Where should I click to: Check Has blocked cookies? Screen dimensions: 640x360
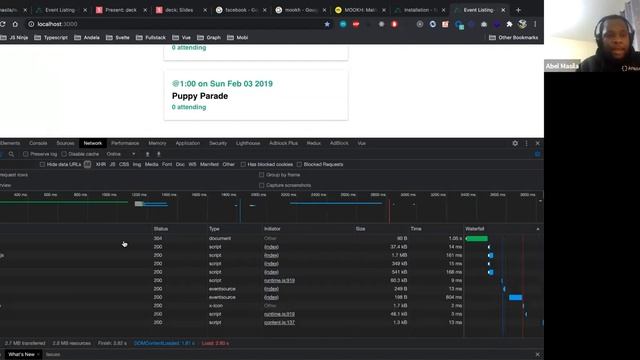(243, 164)
